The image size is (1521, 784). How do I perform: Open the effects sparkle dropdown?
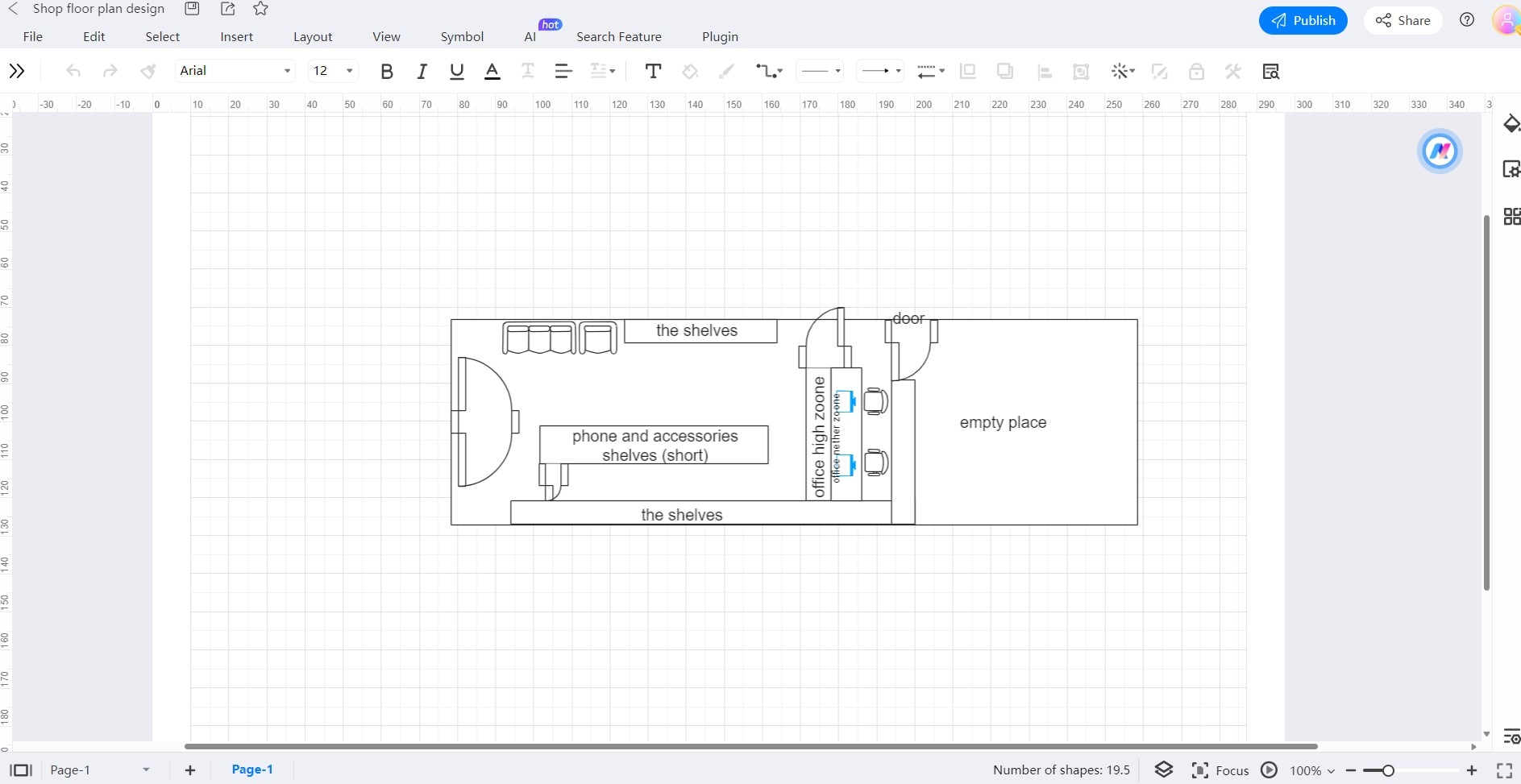point(1123,71)
